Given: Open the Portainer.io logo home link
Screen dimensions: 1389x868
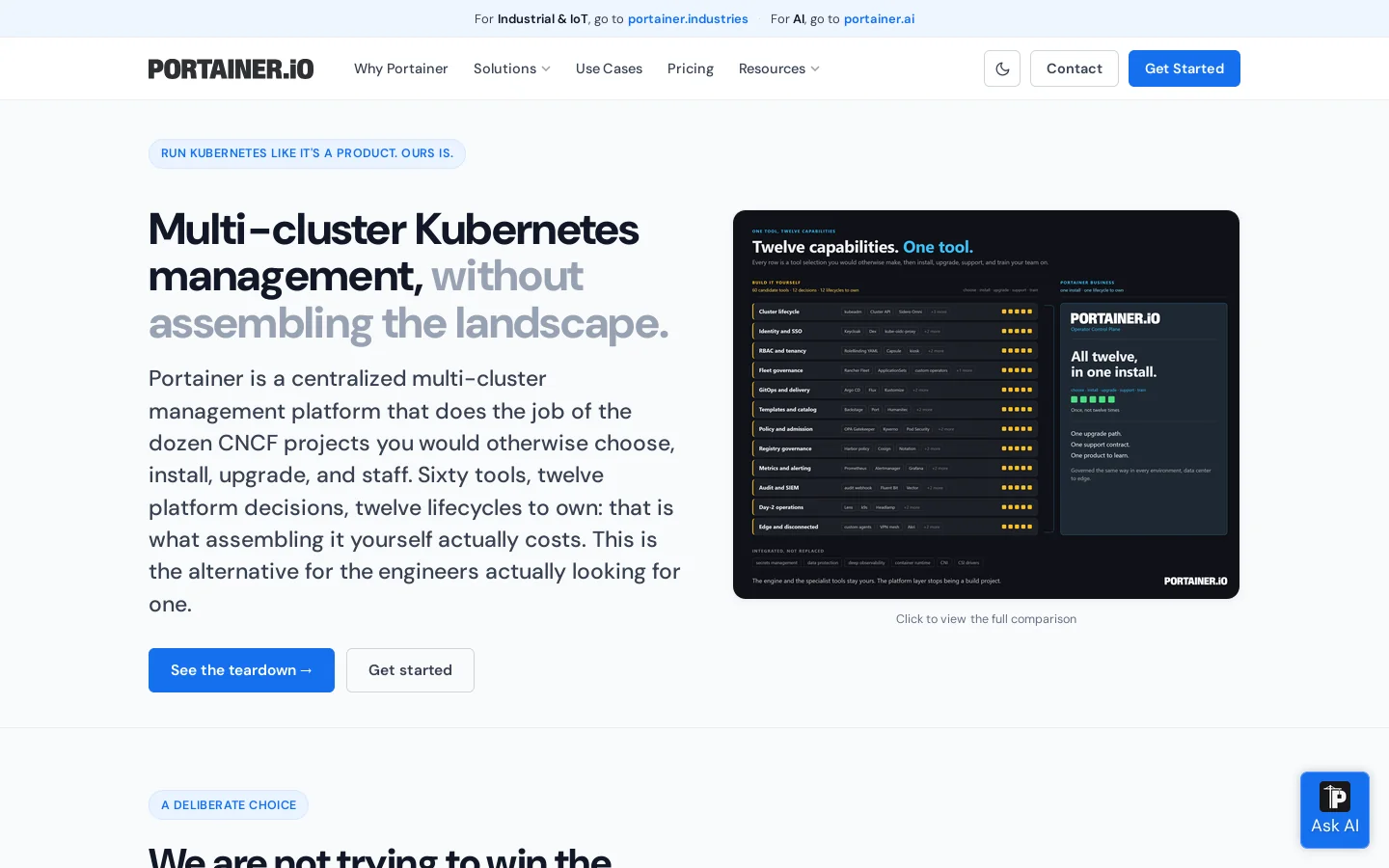Looking at the screenshot, I should click(231, 68).
